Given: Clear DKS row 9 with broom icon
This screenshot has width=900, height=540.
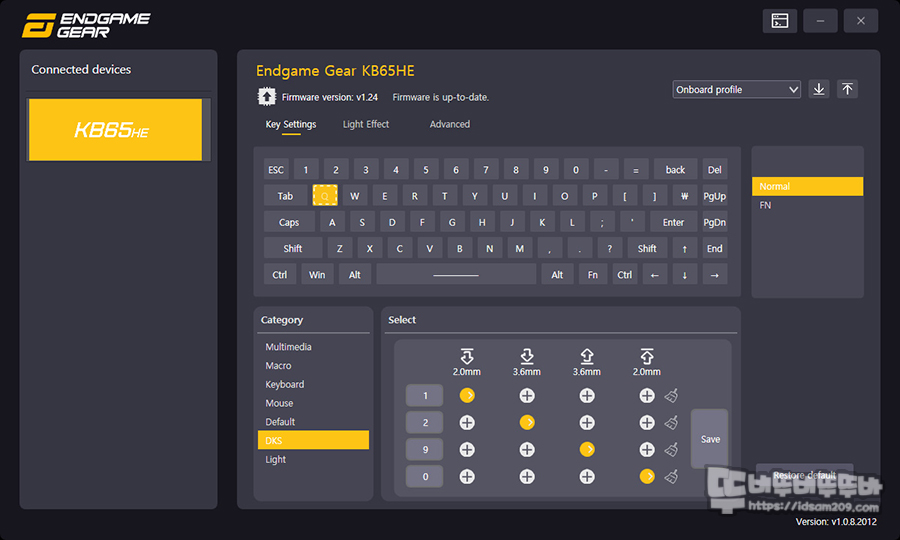Looking at the screenshot, I should coord(672,449).
